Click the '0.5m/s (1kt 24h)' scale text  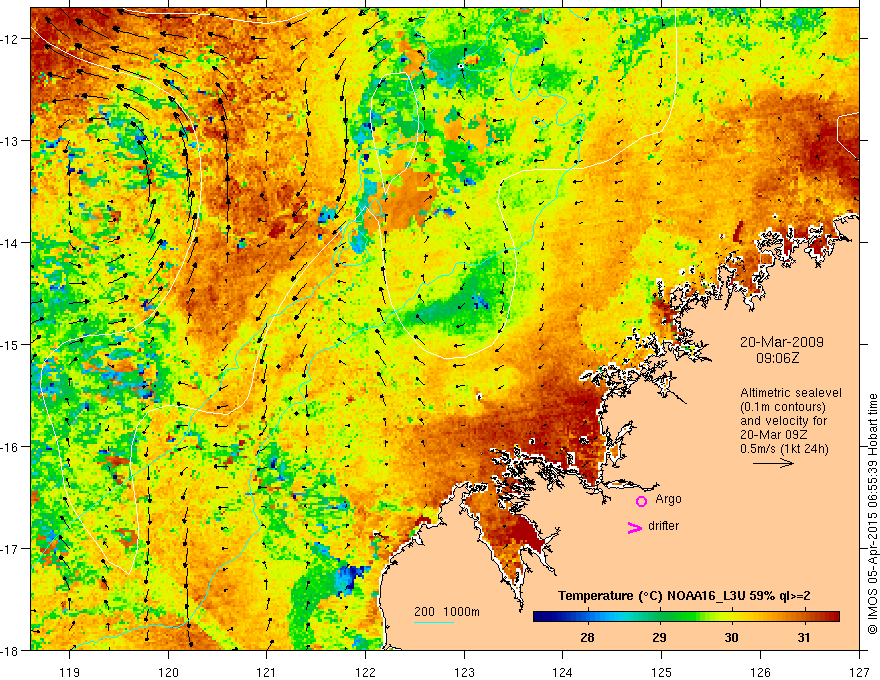tap(784, 449)
